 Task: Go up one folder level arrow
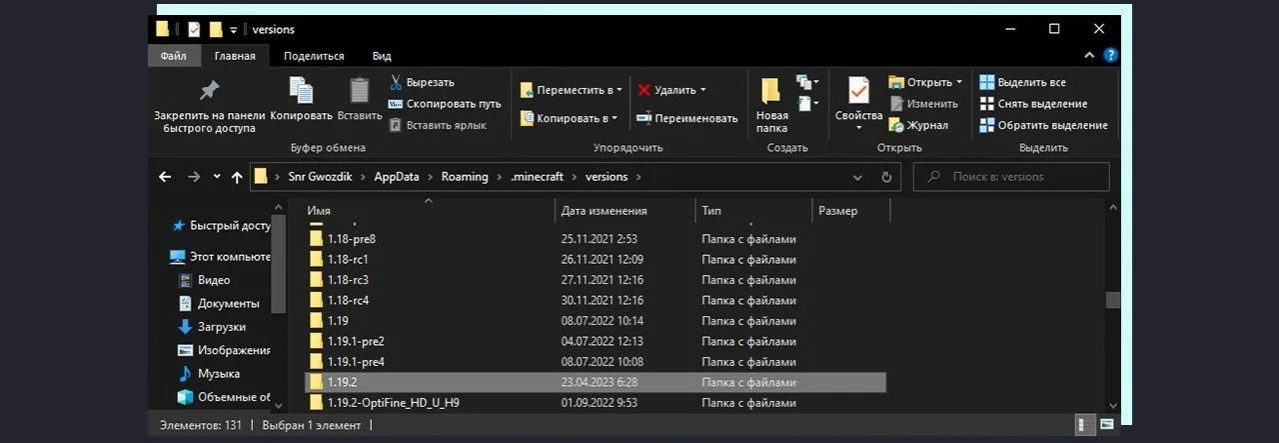(237, 177)
